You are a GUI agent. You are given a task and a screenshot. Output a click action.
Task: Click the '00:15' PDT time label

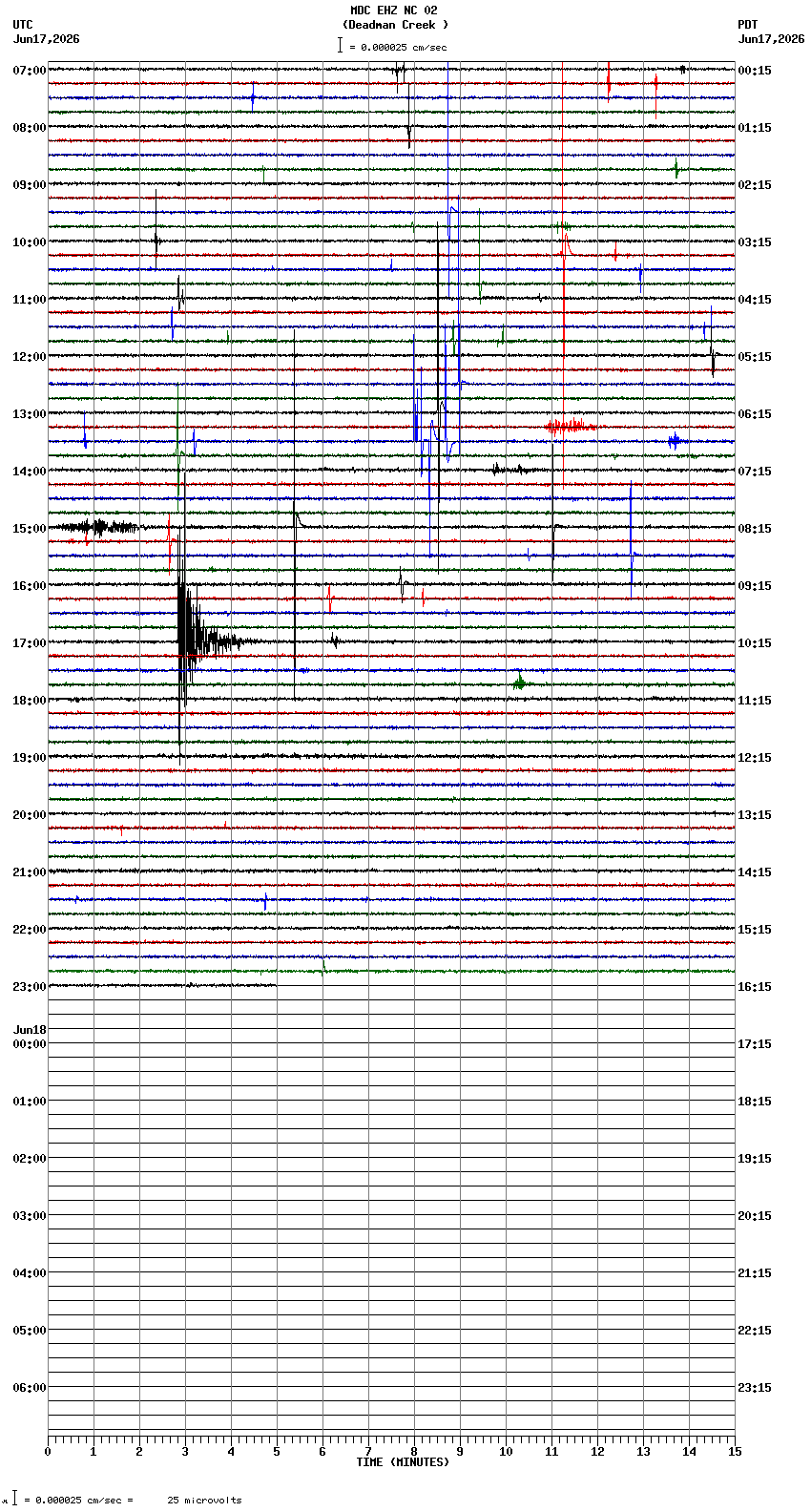coord(755,71)
